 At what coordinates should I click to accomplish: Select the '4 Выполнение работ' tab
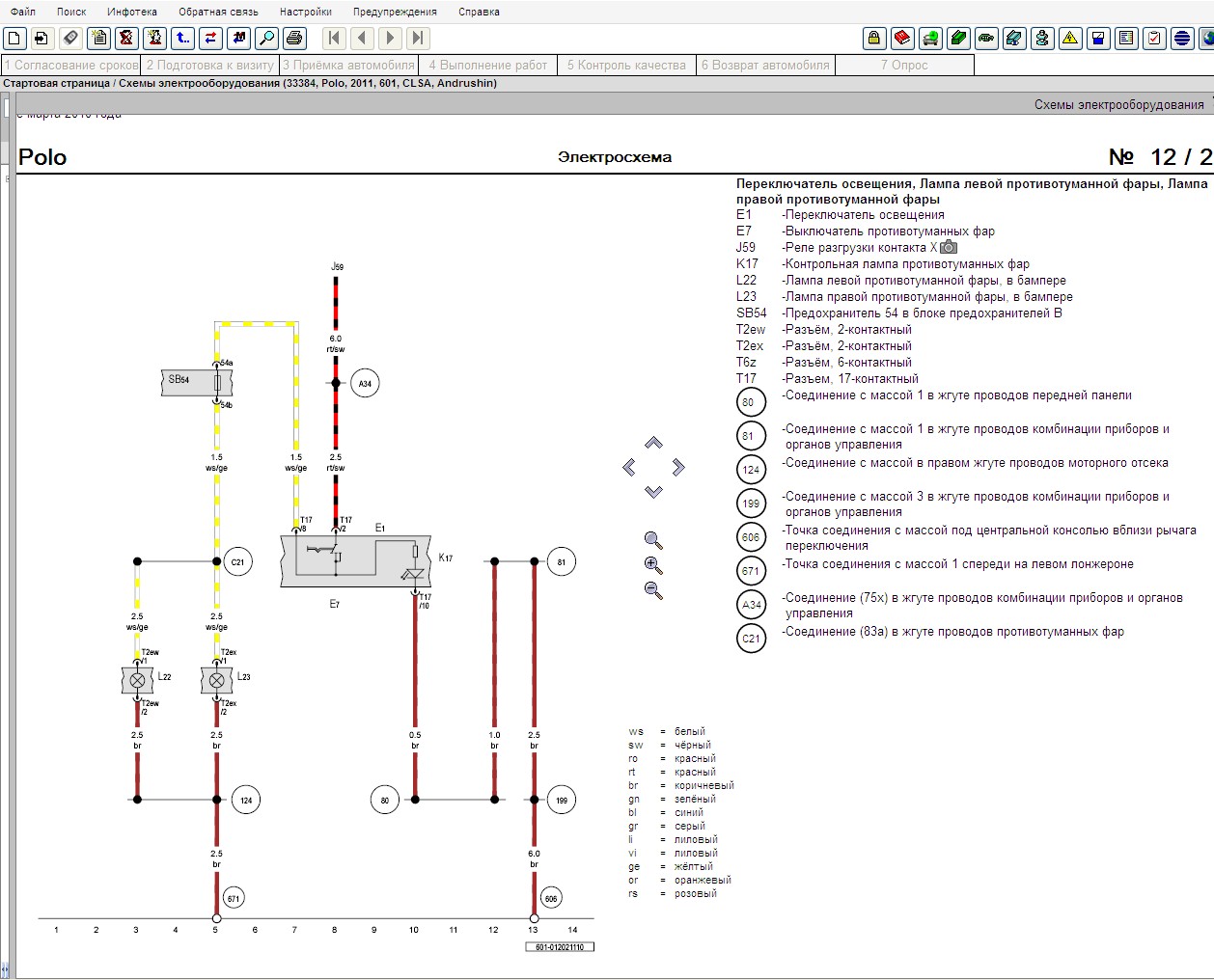pos(487,66)
